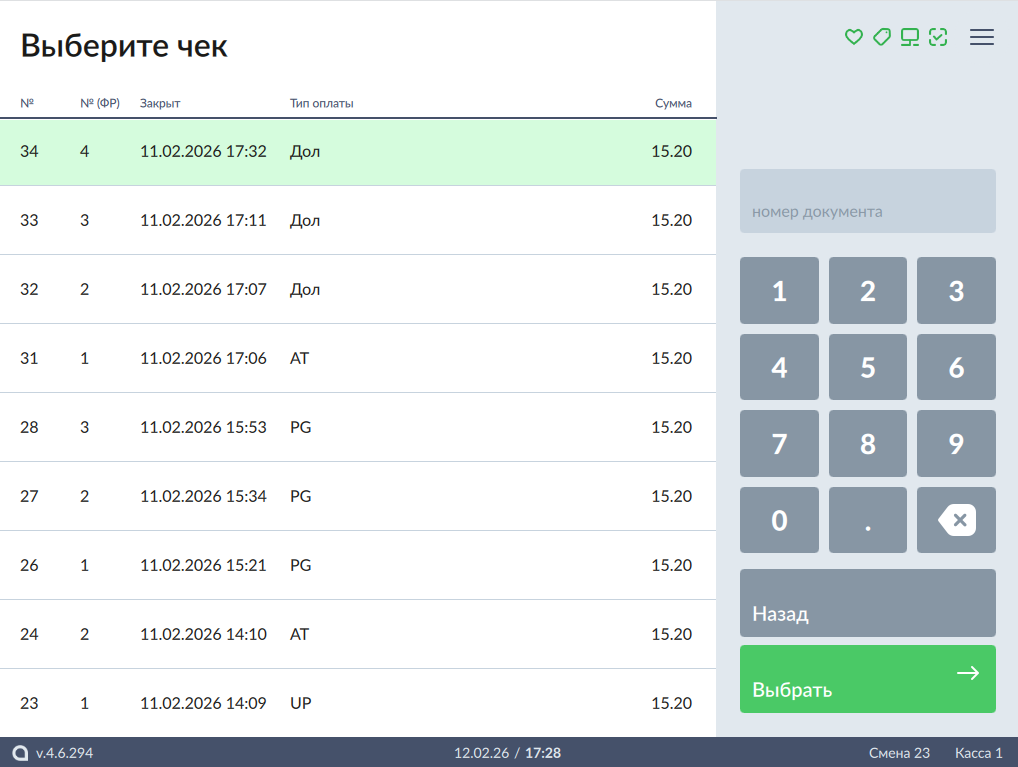1018x767 pixels.
Task: Tap the 0 key on keypad
Action: point(779,520)
